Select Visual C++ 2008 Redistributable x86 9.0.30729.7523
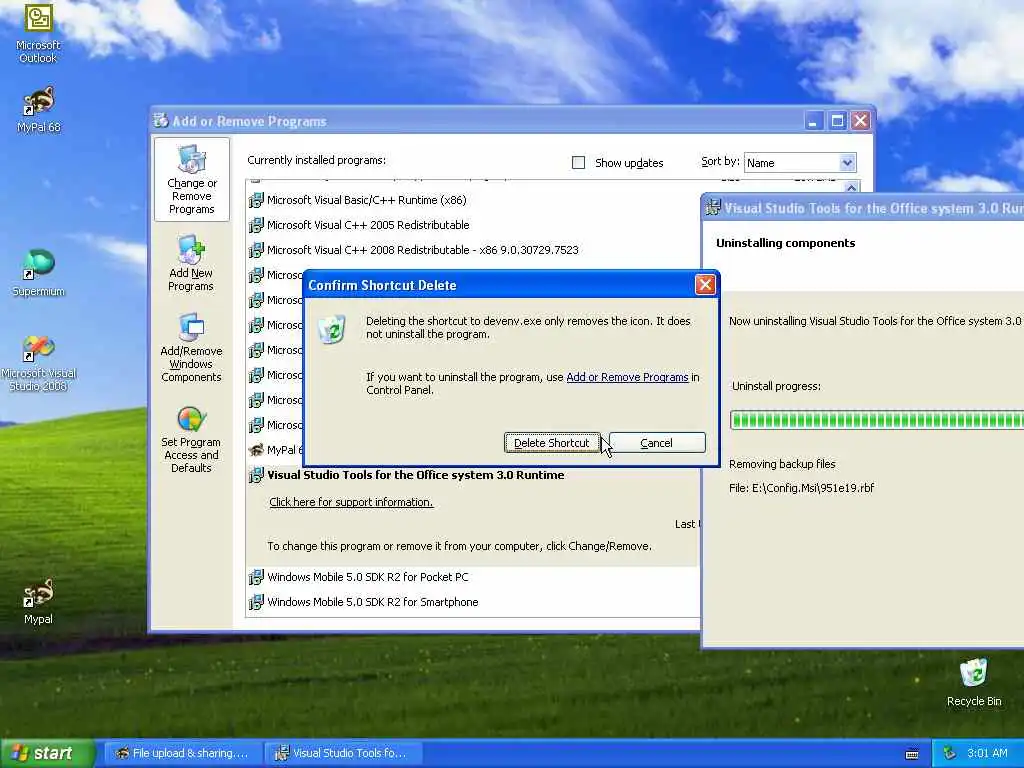 pyautogui.click(x=423, y=250)
